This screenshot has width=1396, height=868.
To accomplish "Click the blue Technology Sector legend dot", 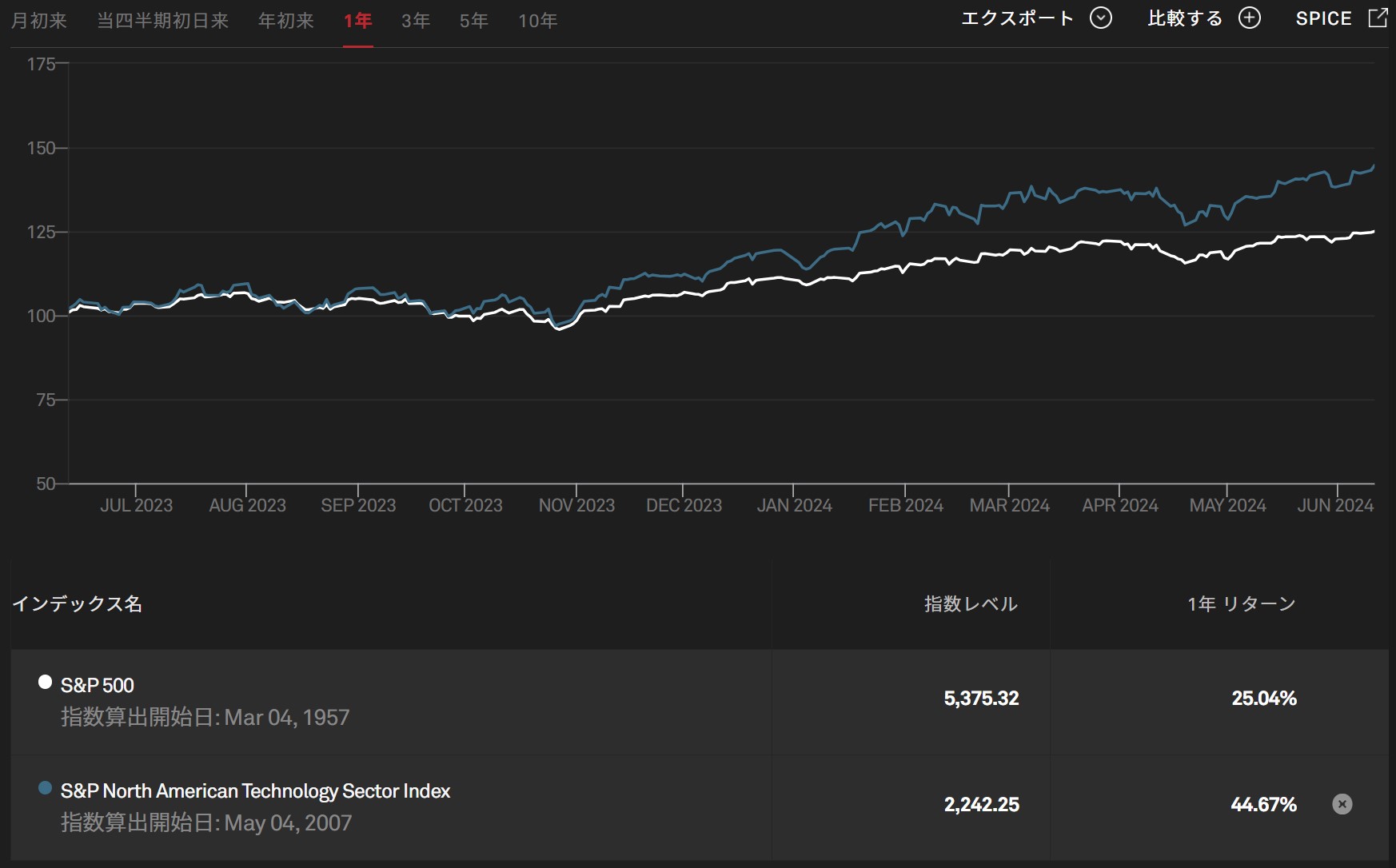I will (46, 788).
